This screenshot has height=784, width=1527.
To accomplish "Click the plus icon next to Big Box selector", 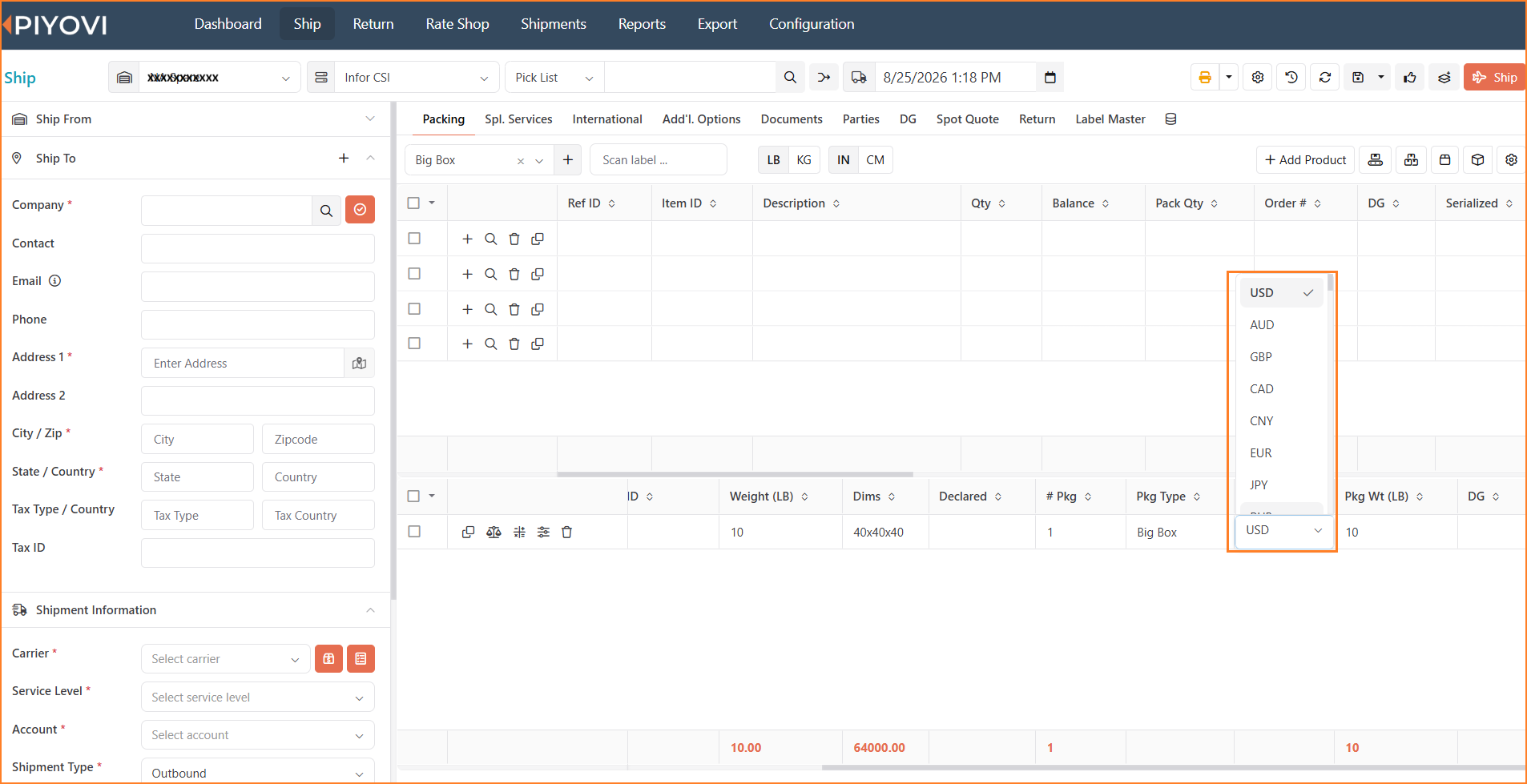I will point(568,160).
